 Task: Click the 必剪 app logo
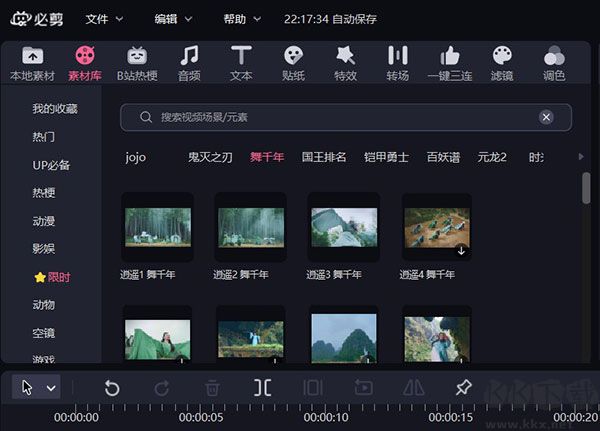pos(37,19)
